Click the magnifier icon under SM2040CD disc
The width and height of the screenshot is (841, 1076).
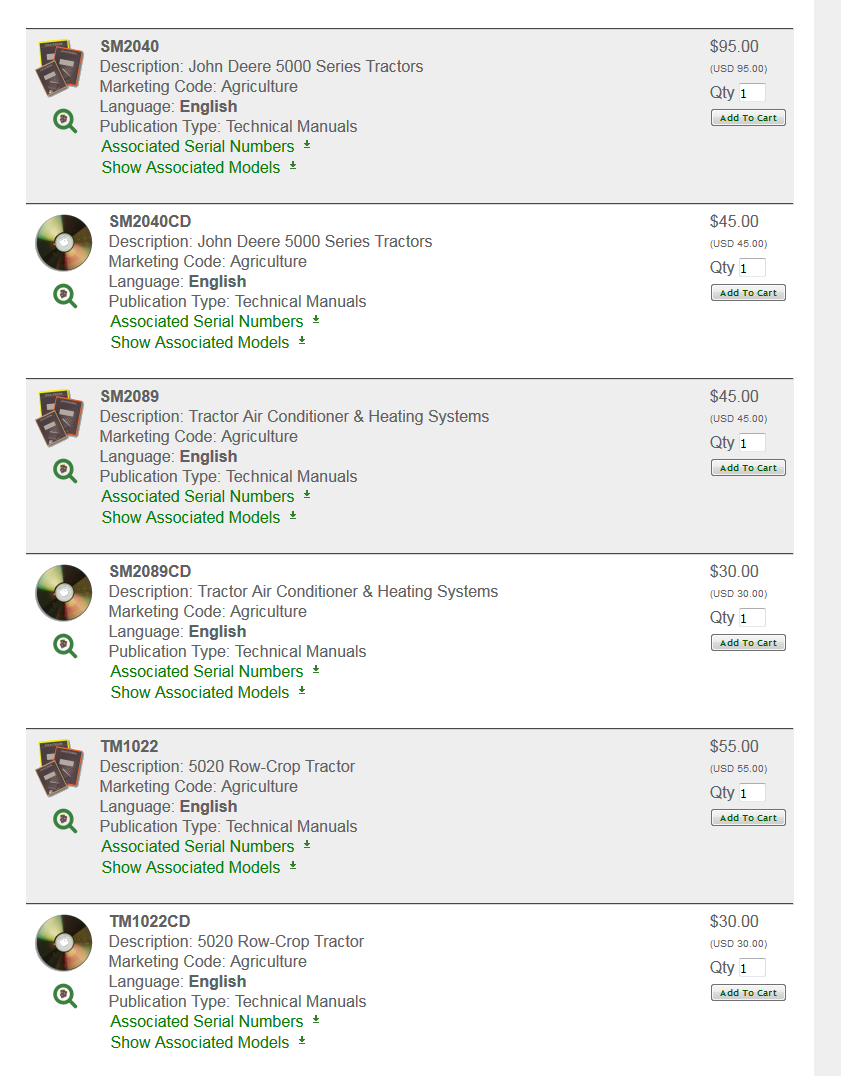[65, 296]
